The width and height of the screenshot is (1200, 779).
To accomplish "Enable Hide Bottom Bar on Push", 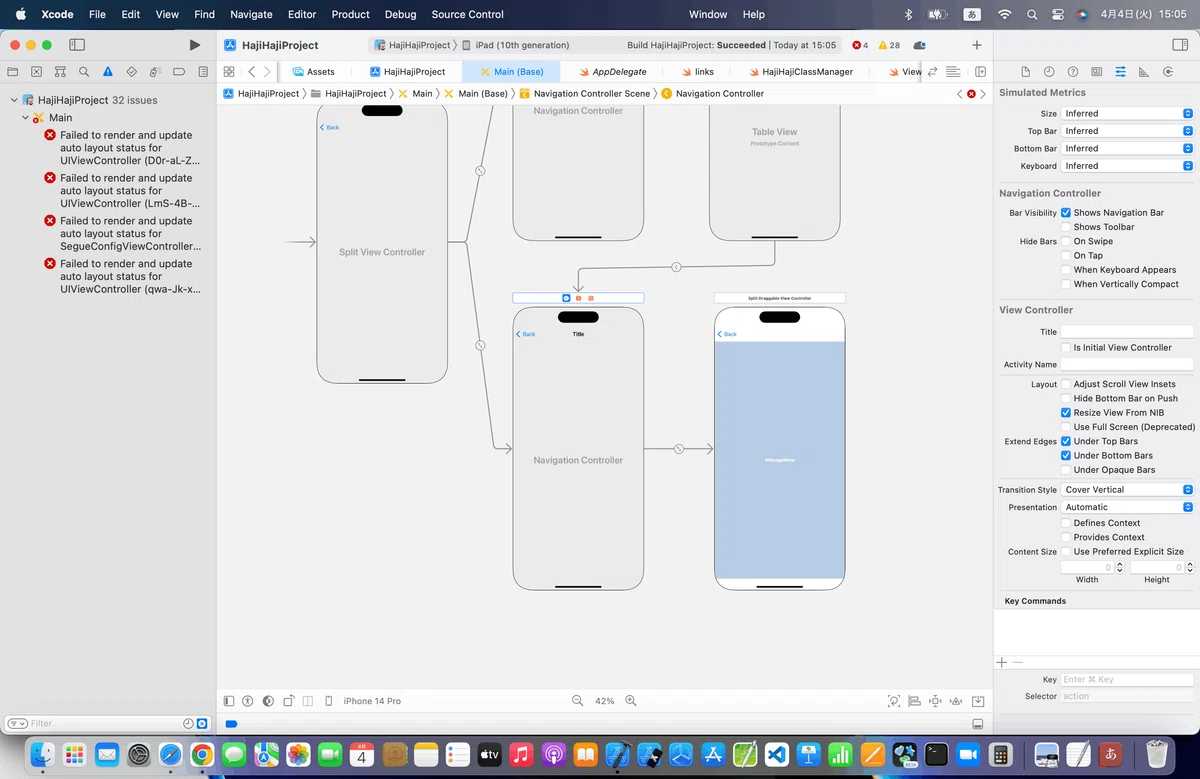I will pyautogui.click(x=1066, y=398).
